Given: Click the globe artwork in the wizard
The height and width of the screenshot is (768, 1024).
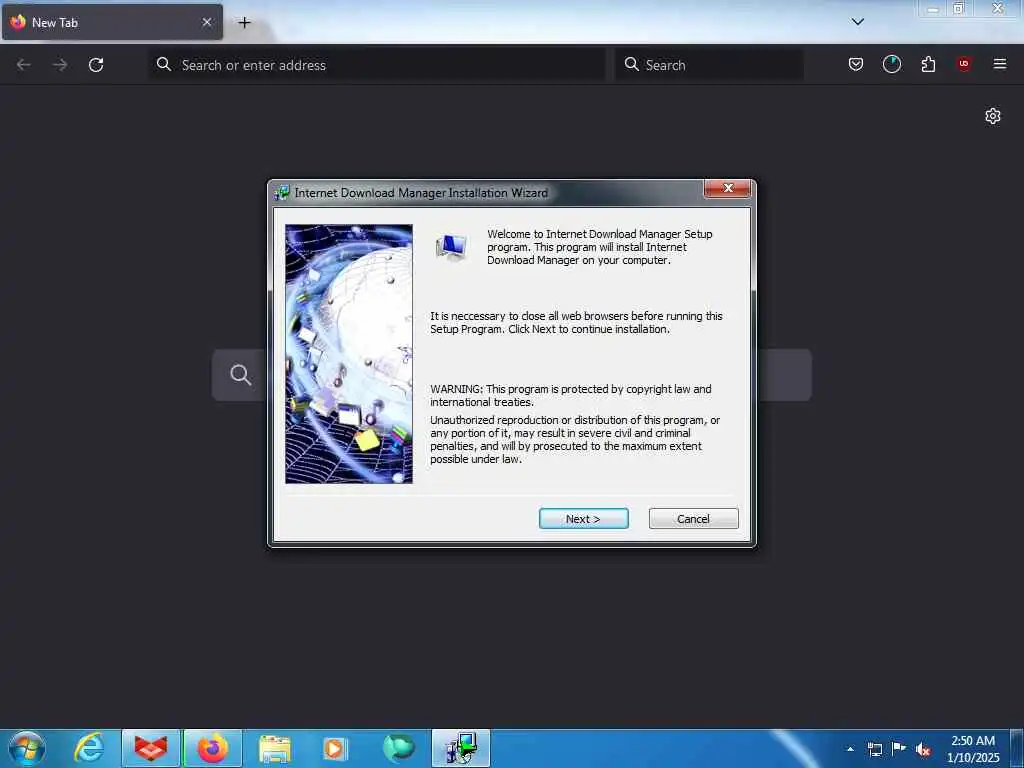Looking at the screenshot, I should [x=349, y=354].
